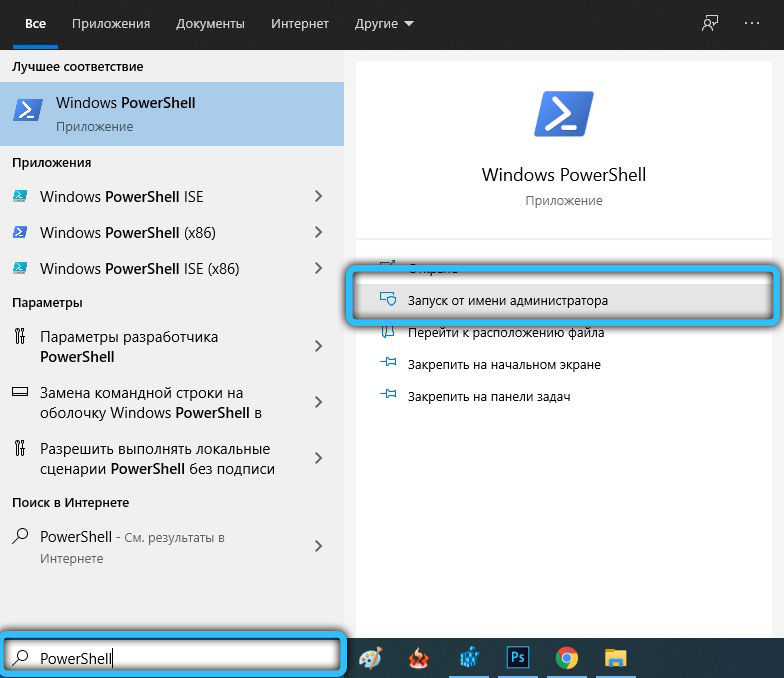Open Замена командной строки setting
The width and height of the screenshot is (784, 678).
(x=172, y=402)
